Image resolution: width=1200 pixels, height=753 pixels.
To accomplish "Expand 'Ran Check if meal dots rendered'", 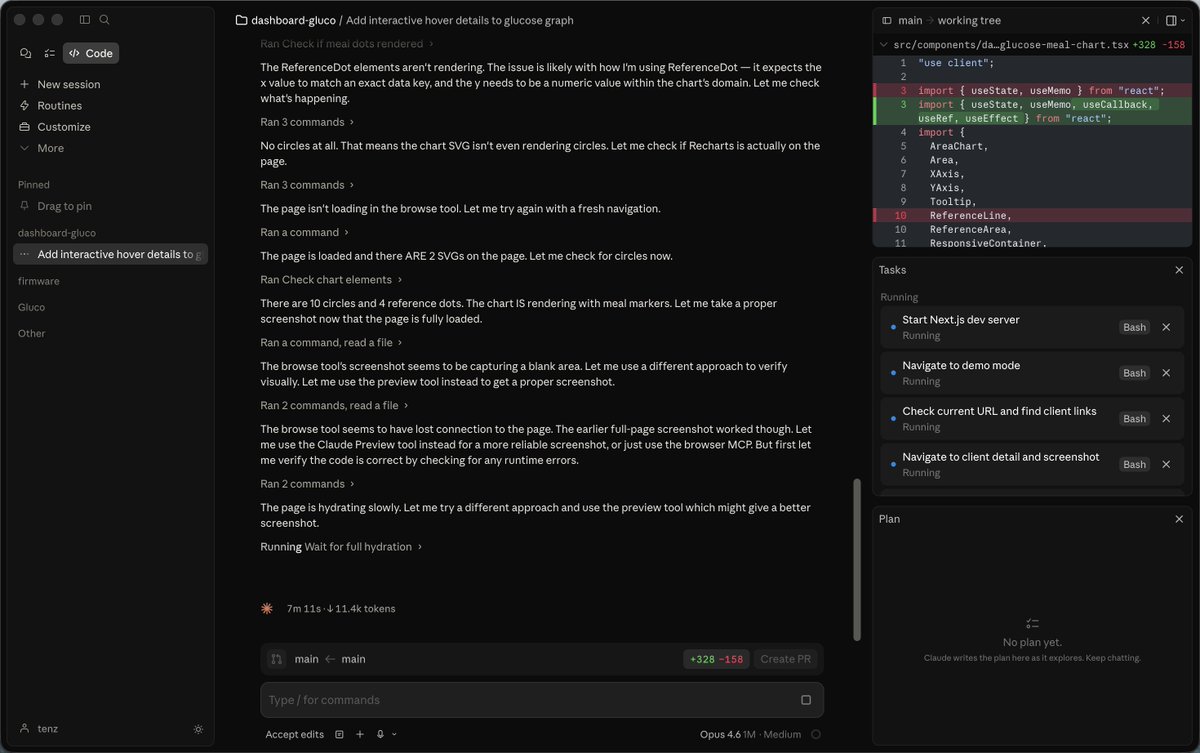I will 347,43.
